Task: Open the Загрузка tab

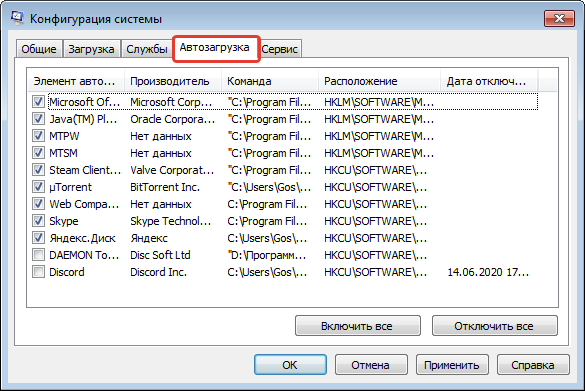Action: [91, 49]
